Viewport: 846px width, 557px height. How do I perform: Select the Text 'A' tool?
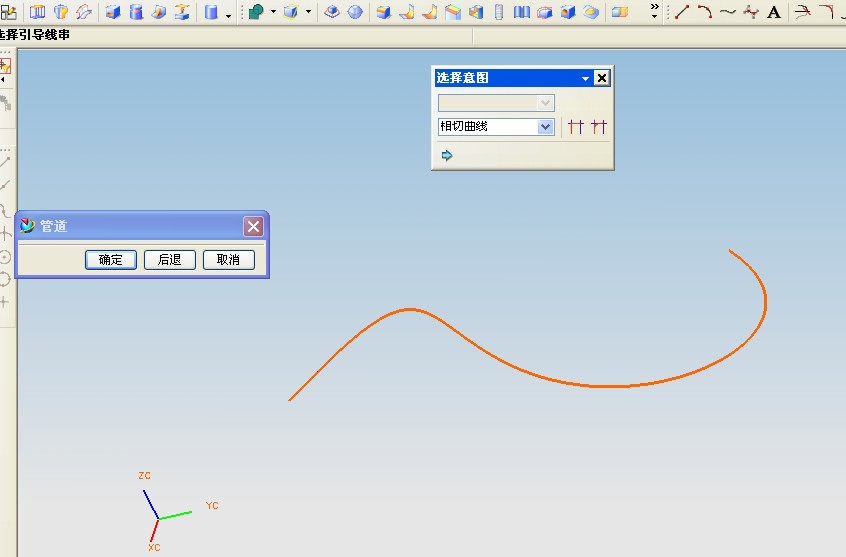coord(774,12)
